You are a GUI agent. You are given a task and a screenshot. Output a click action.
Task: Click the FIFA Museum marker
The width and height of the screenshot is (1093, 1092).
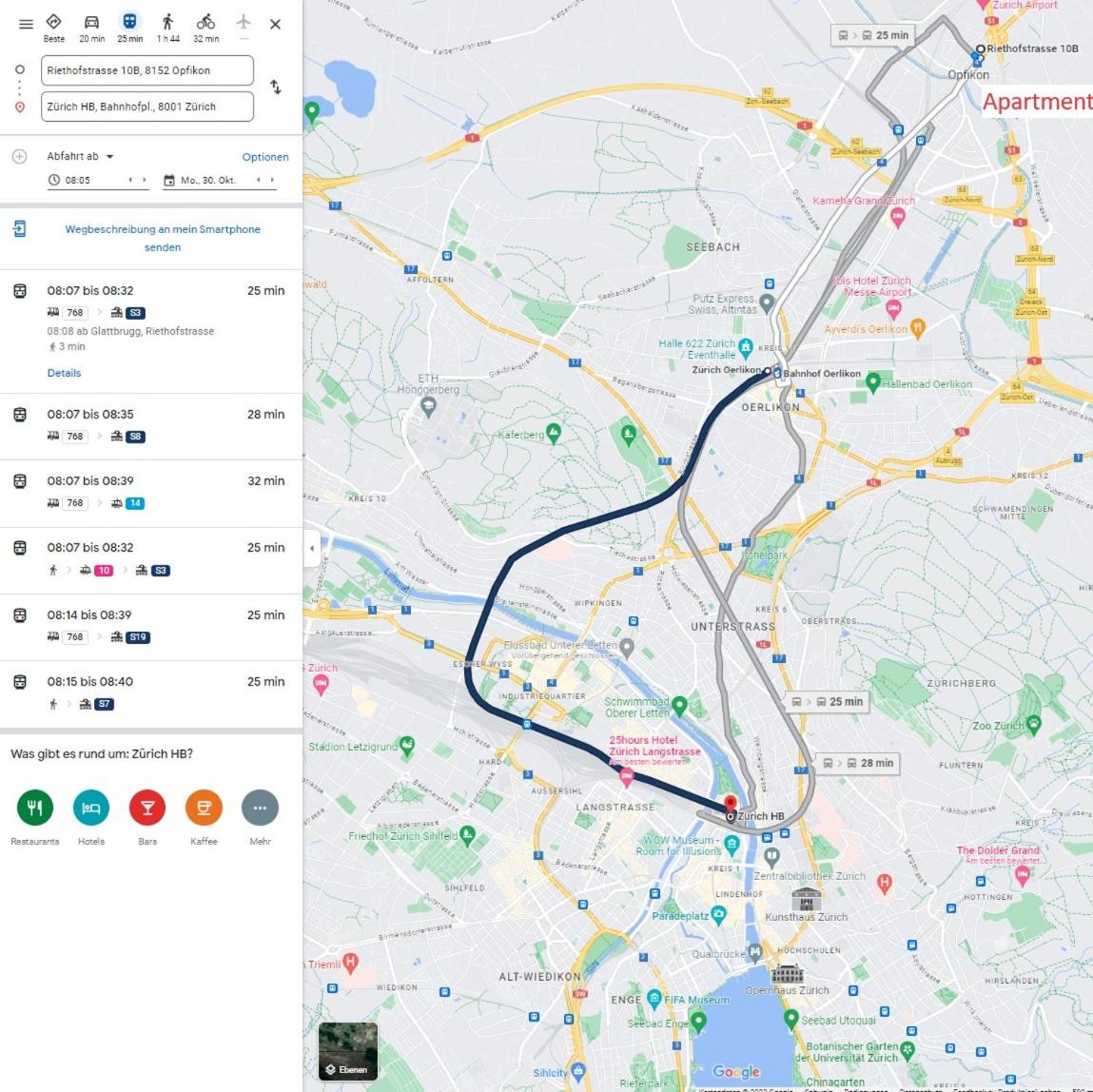click(654, 998)
